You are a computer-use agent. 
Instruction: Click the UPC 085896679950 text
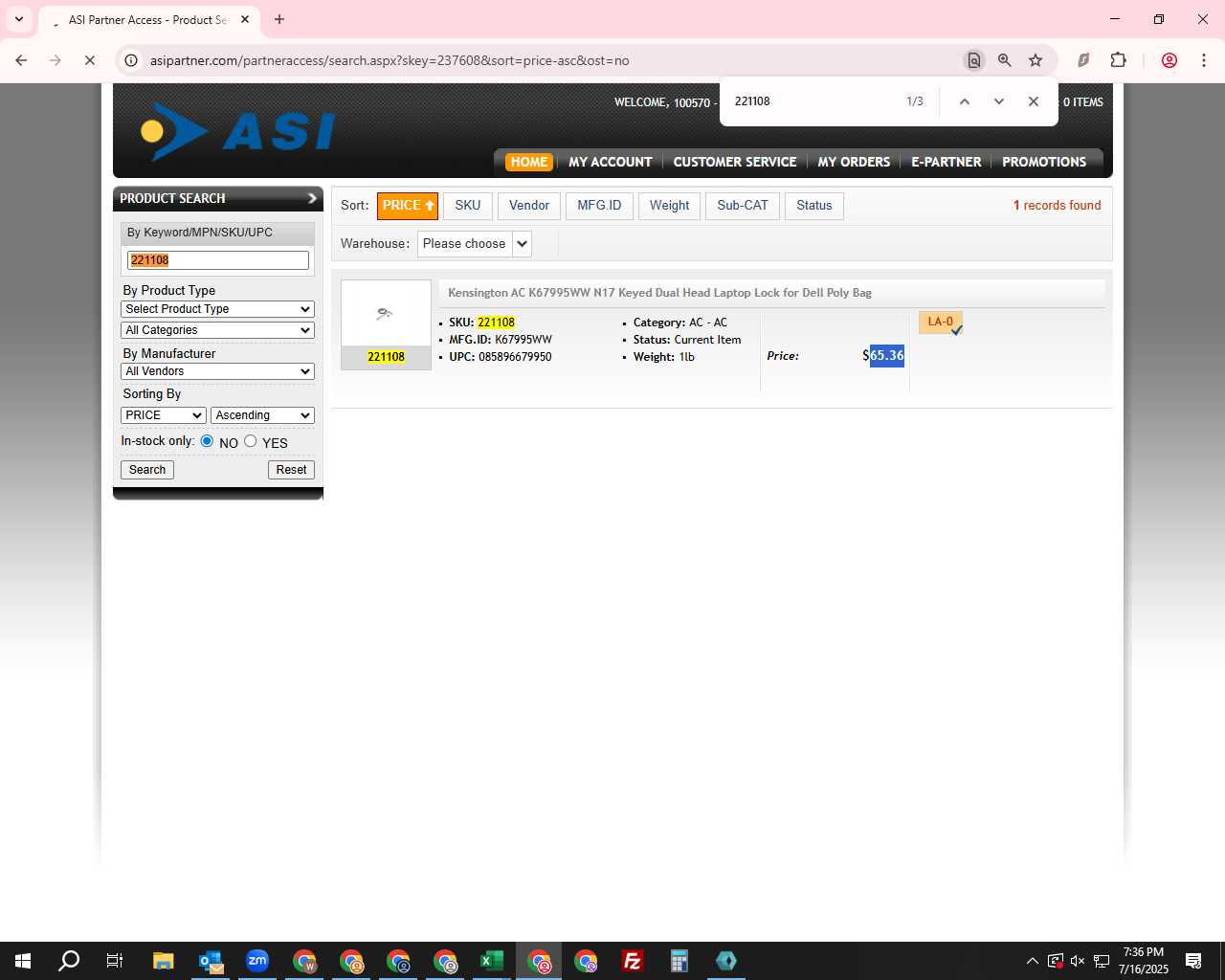(x=501, y=357)
